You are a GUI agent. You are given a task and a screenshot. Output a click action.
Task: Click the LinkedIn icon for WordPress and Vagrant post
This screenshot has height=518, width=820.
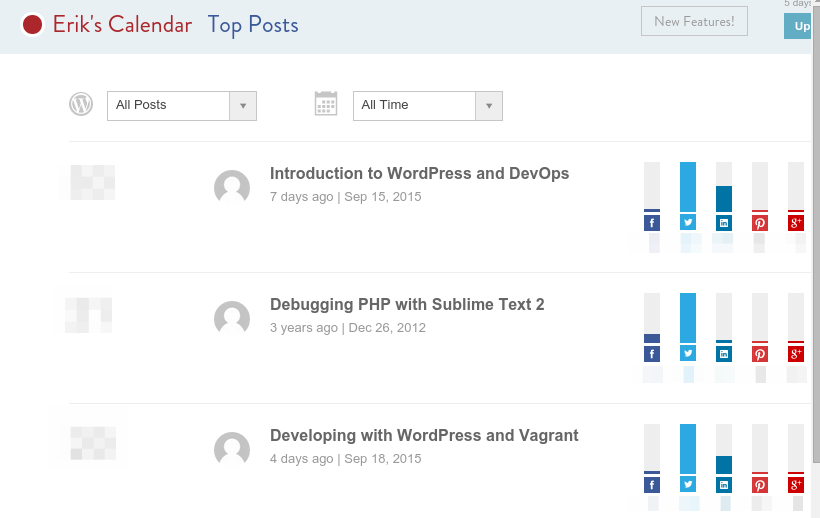pos(724,485)
